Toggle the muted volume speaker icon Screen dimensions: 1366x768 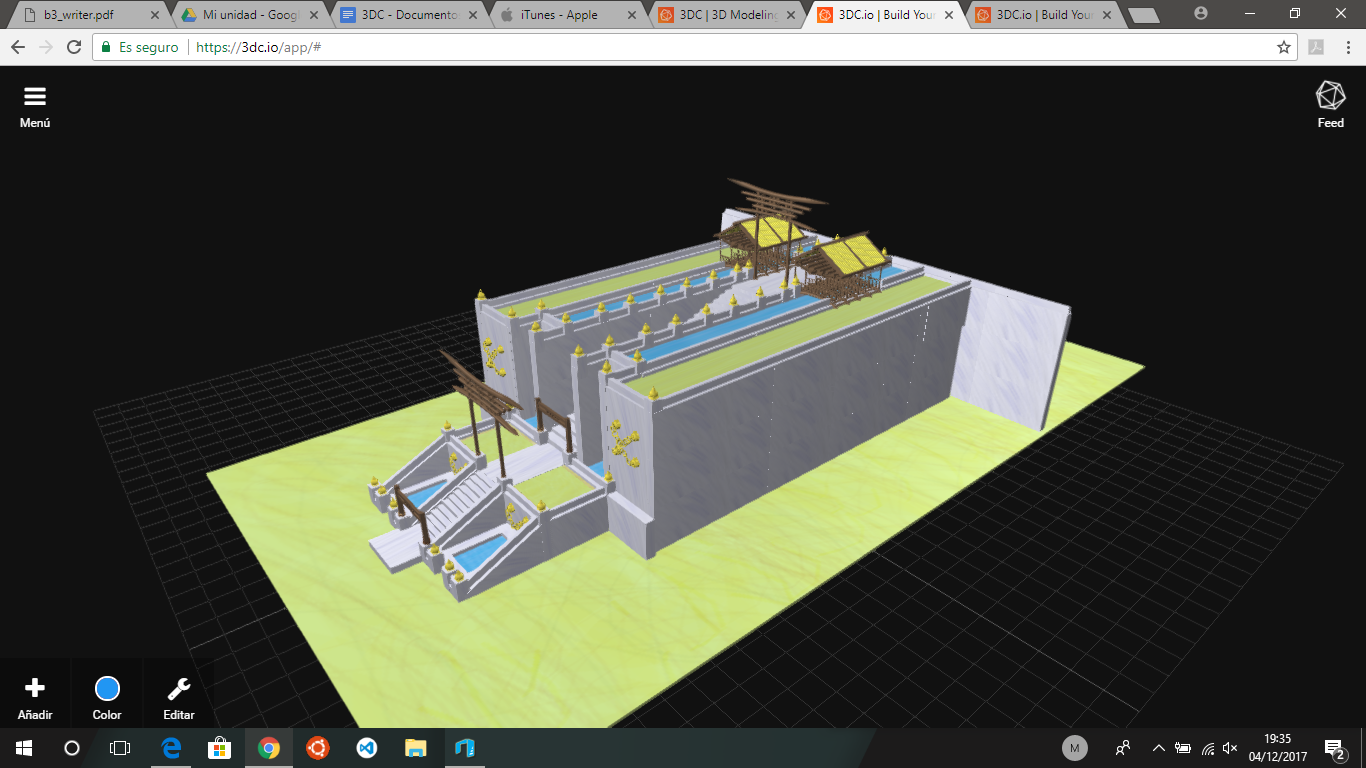tap(1231, 748)
